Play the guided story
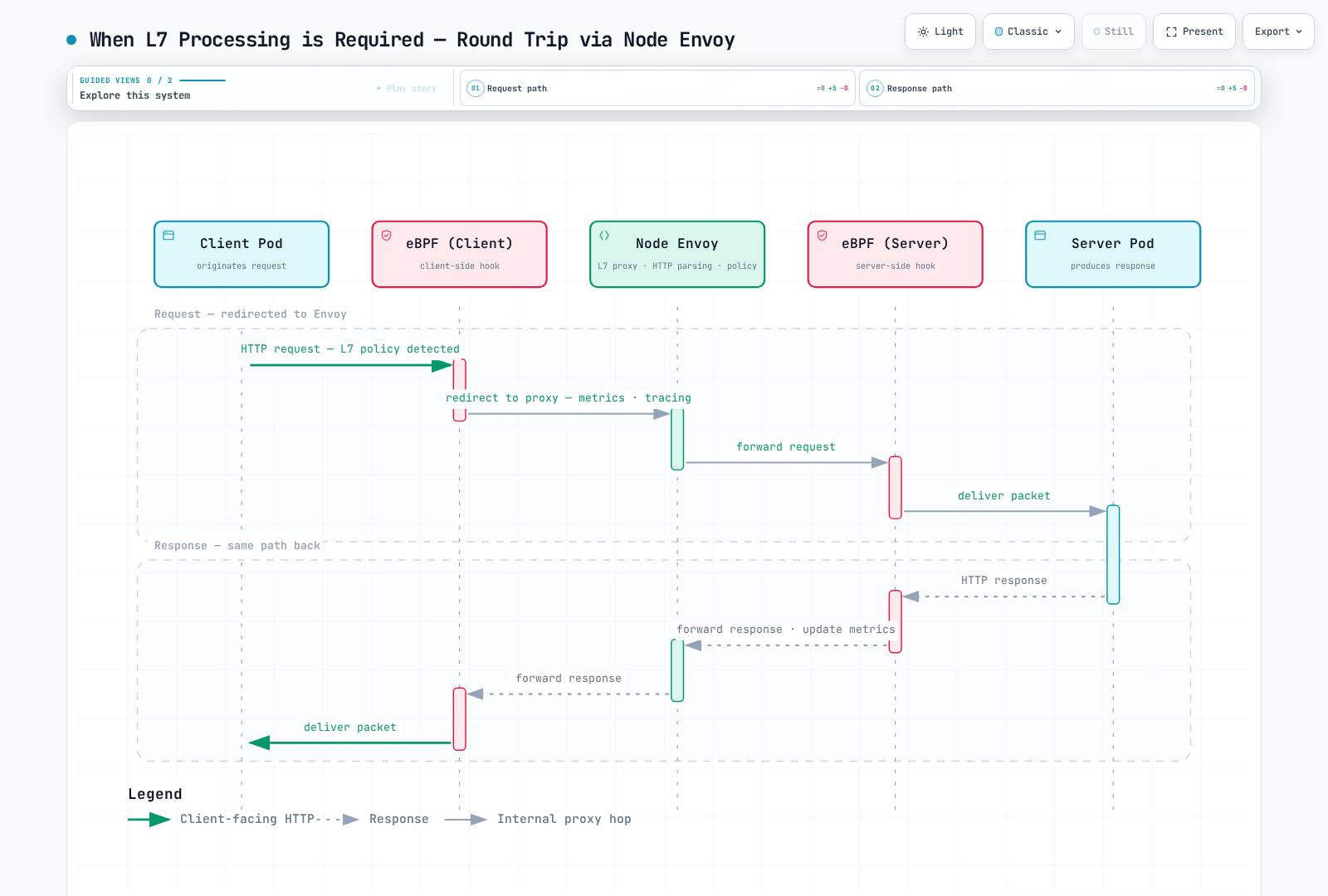This screenshot has height=896, width=1328. 407,89
